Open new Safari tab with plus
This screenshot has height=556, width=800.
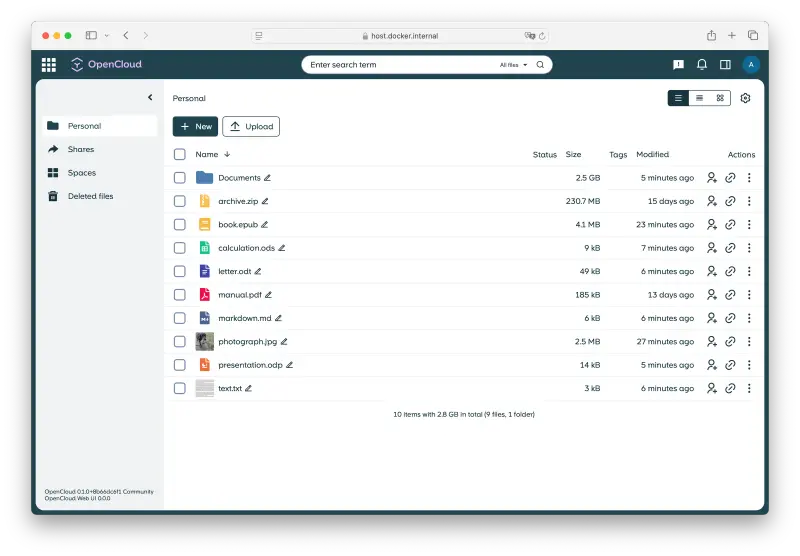(x=732, y=35)
